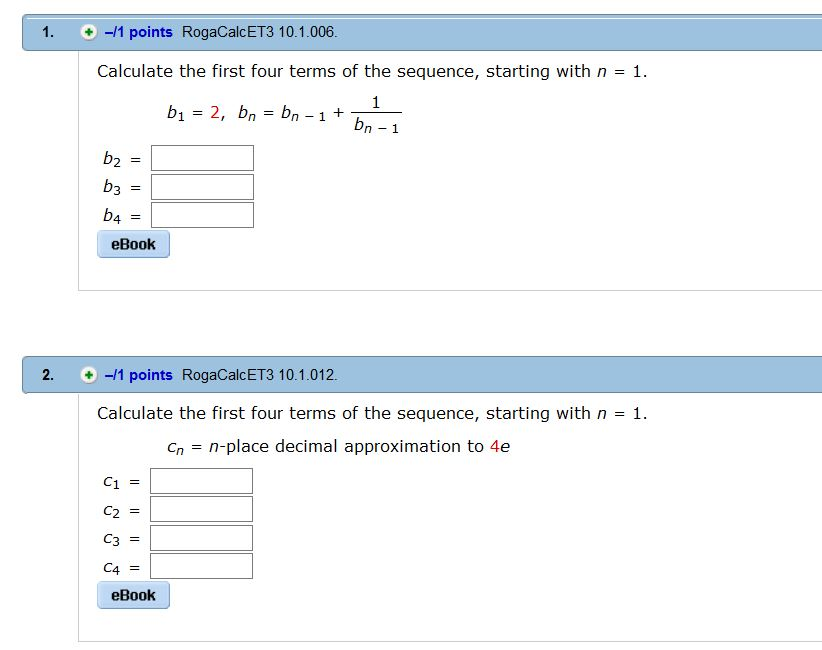The height and width of the screenshot is (650, 822).
Task: Open the eBook for question 1
Action: point(133,243)
